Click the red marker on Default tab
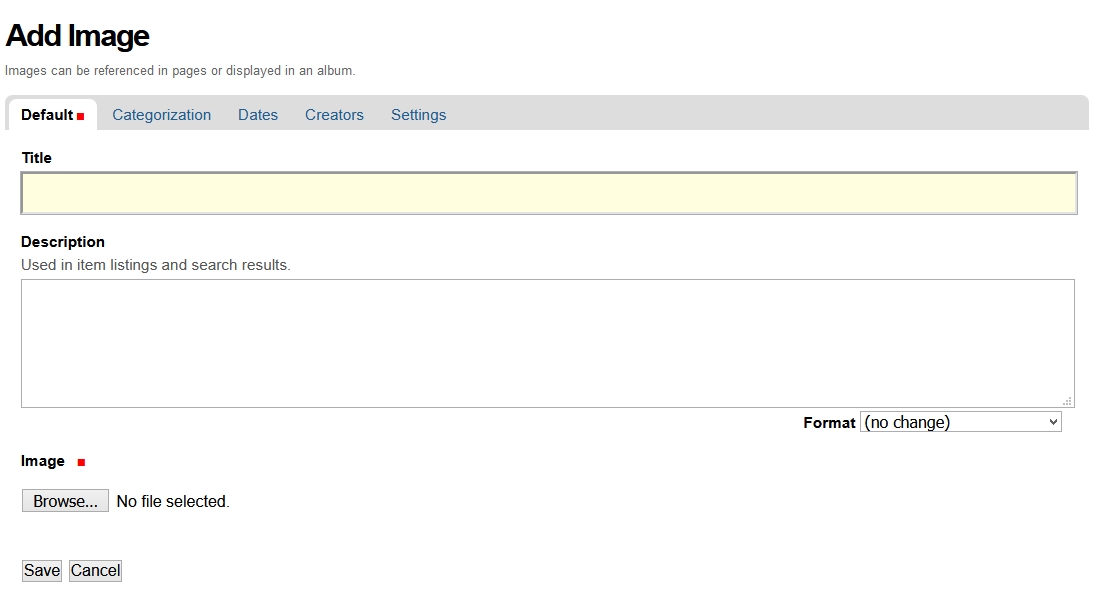Screen dimensions: 1099x589 80,117
